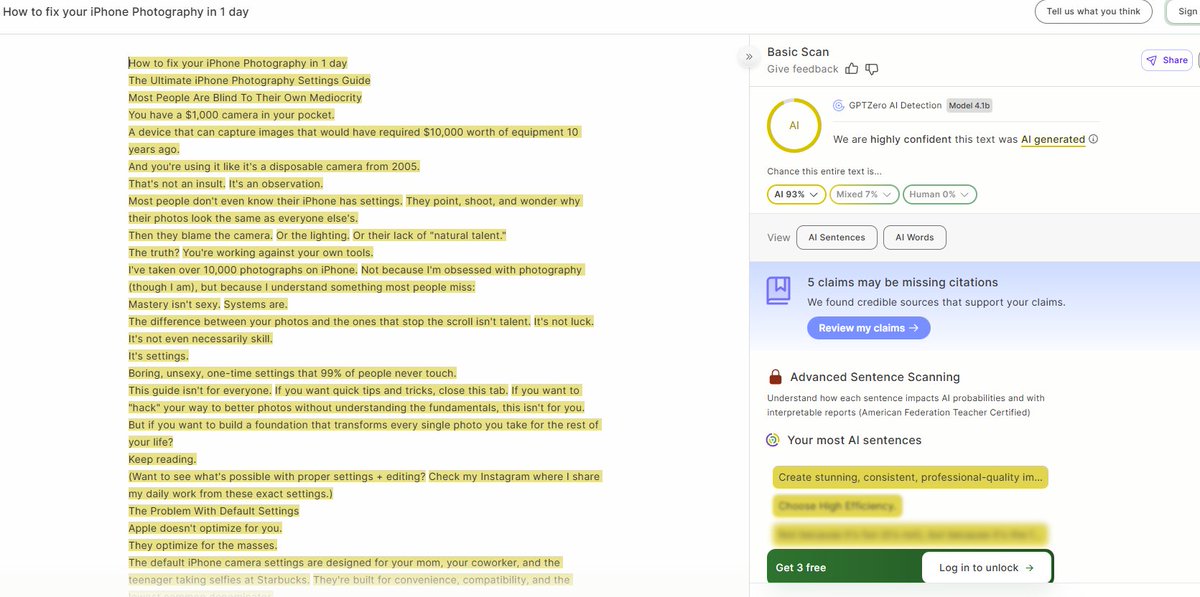Open the AI 93% dropdown
The image size is (1200, 597).
pyautogui.click(x=796, y=194)
